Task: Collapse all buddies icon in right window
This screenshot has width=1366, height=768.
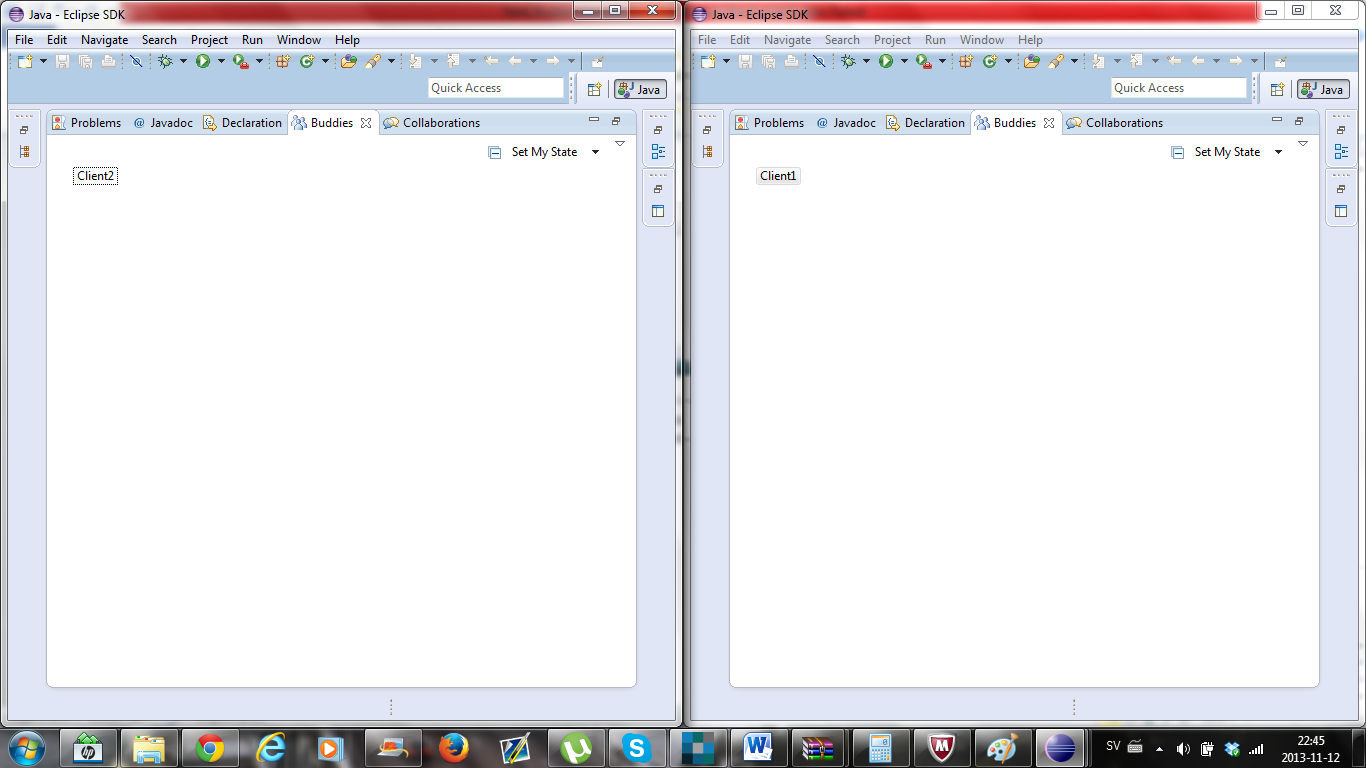Action: (x=1177, y=152)
